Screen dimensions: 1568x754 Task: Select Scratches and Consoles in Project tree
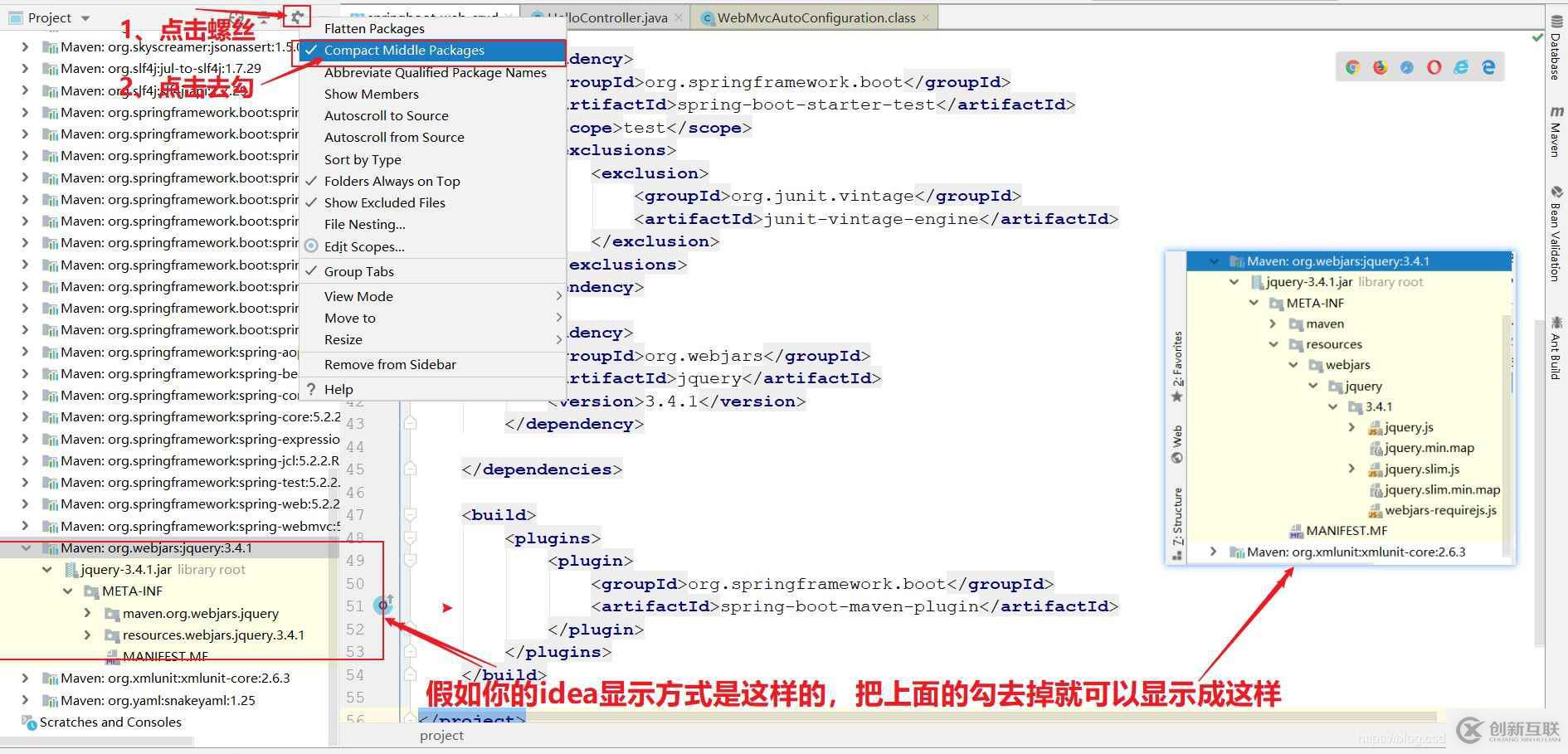(x=110, y=722)
